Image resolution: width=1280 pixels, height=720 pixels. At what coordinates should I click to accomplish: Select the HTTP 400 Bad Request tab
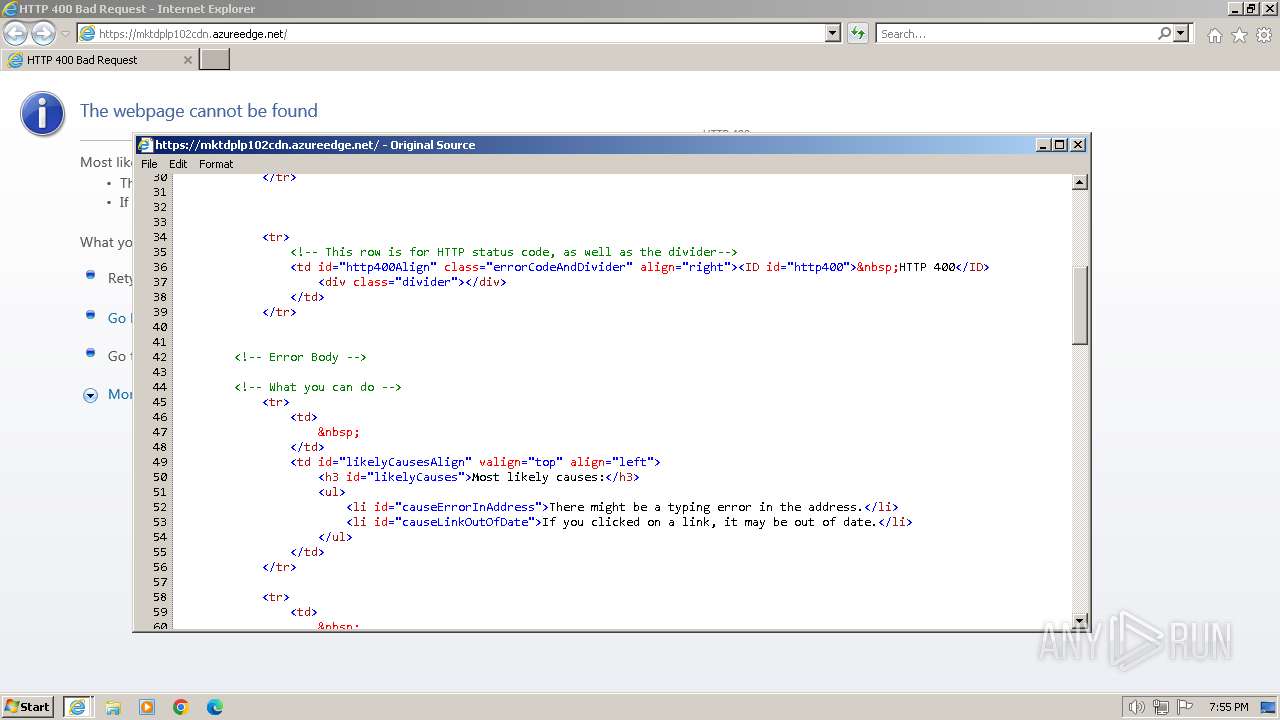point(98,60)
